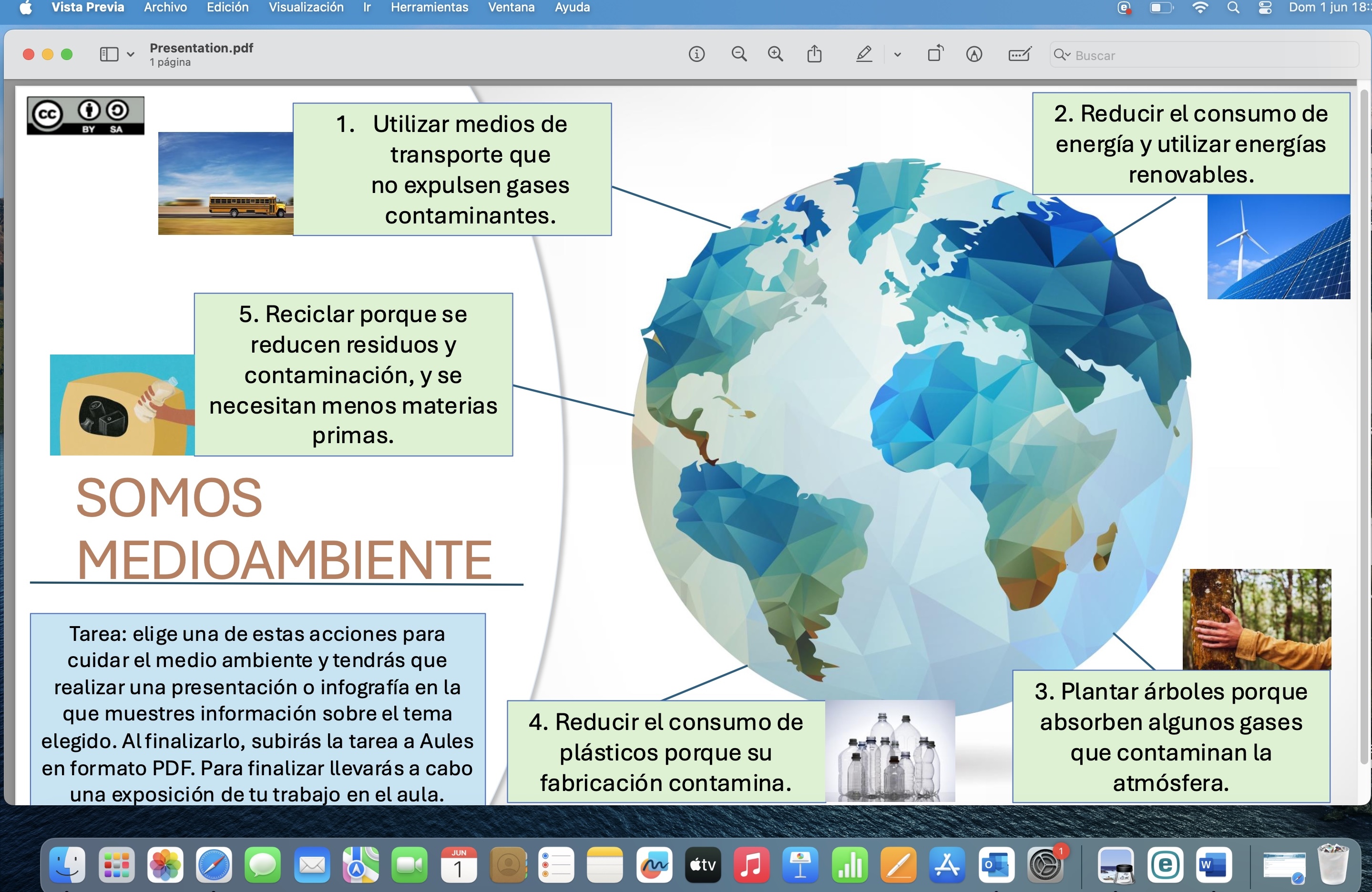
Task: Zoom out of the PDF
Action: point(738,55)
